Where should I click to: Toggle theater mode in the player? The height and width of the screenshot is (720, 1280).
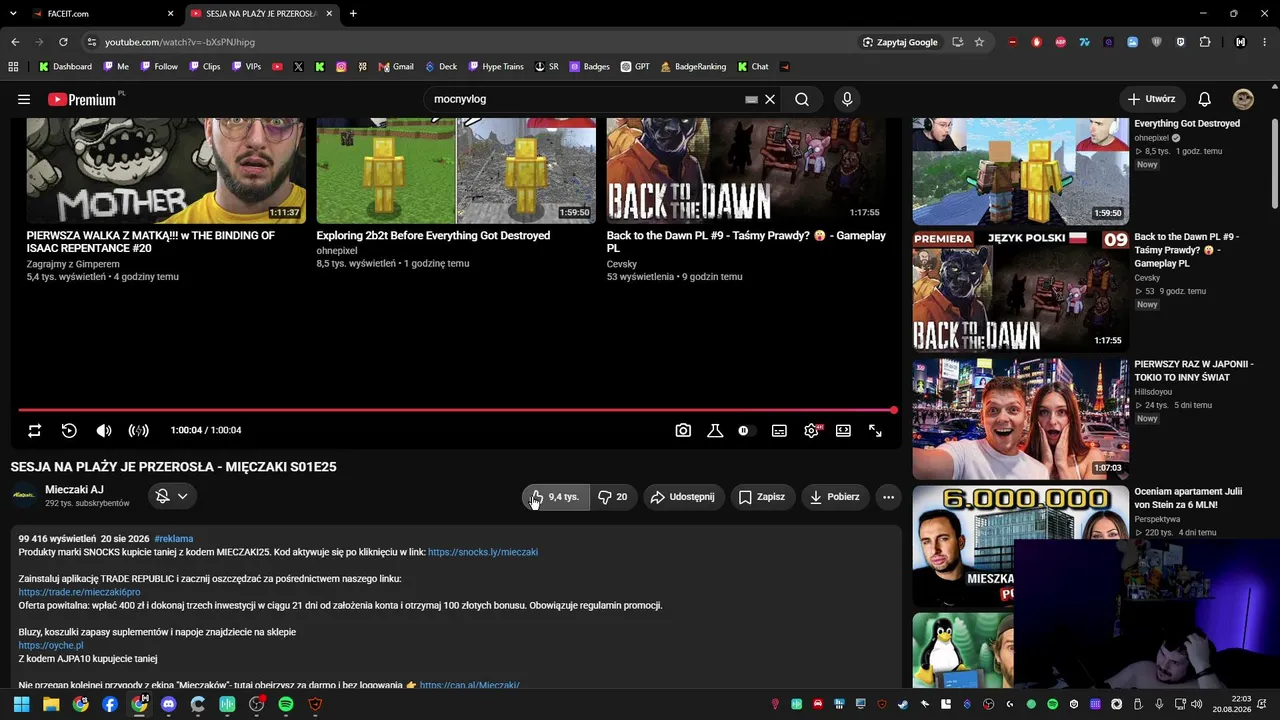click(843, 430)
